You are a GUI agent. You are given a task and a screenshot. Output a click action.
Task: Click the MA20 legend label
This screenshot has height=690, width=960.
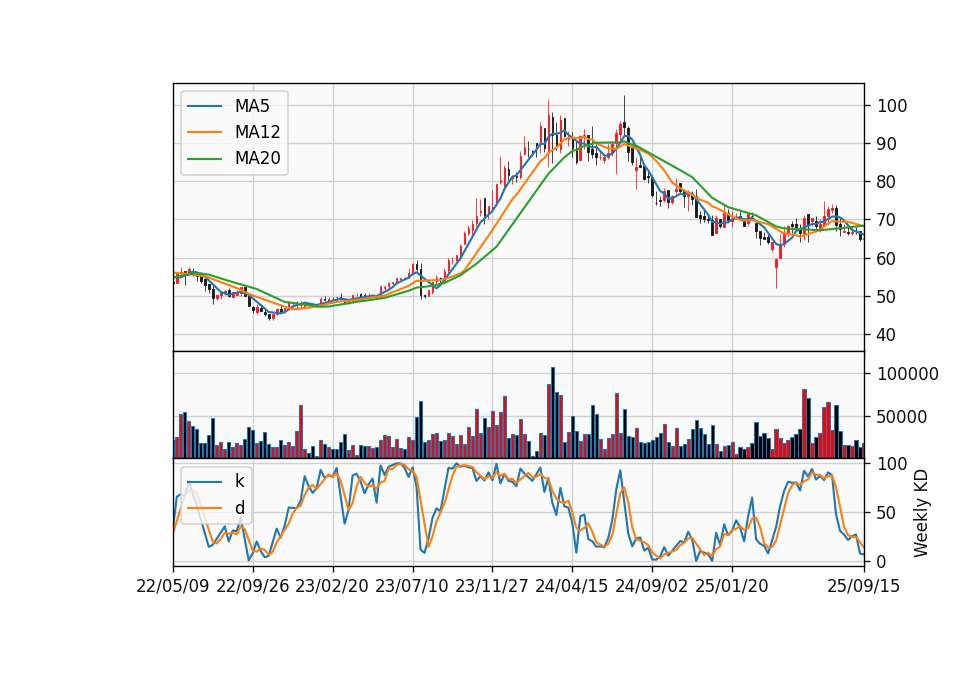(257, 158)
